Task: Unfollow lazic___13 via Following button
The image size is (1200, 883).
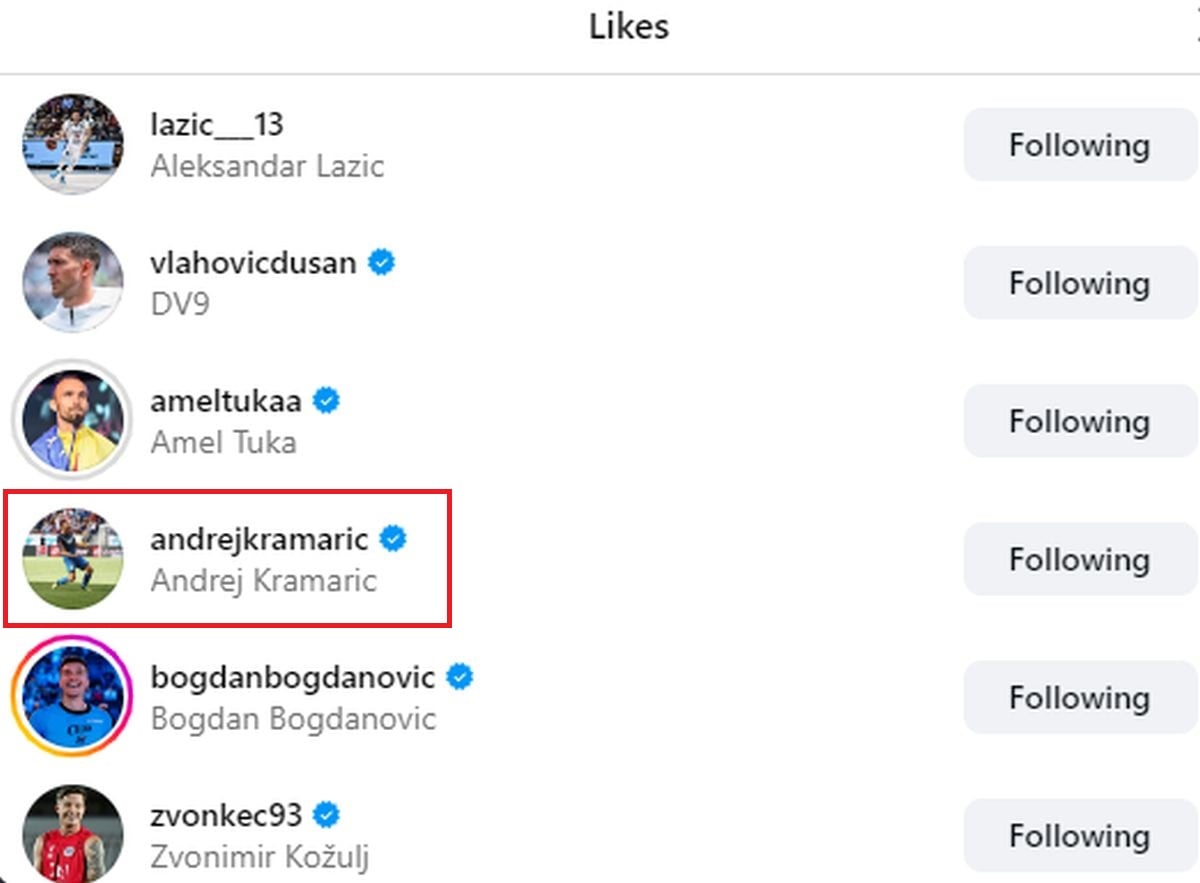Action: point(1079,145)
